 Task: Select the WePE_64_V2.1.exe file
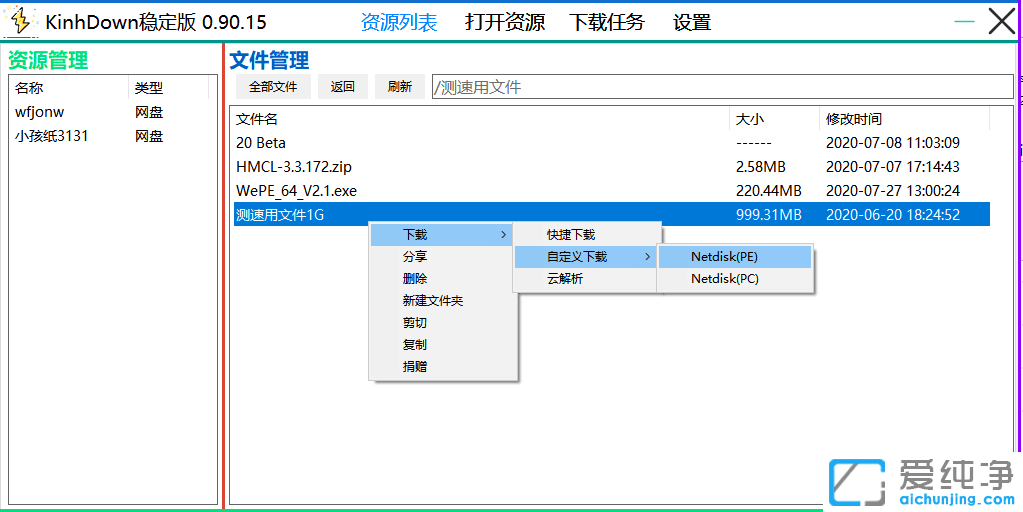[611, 191]
